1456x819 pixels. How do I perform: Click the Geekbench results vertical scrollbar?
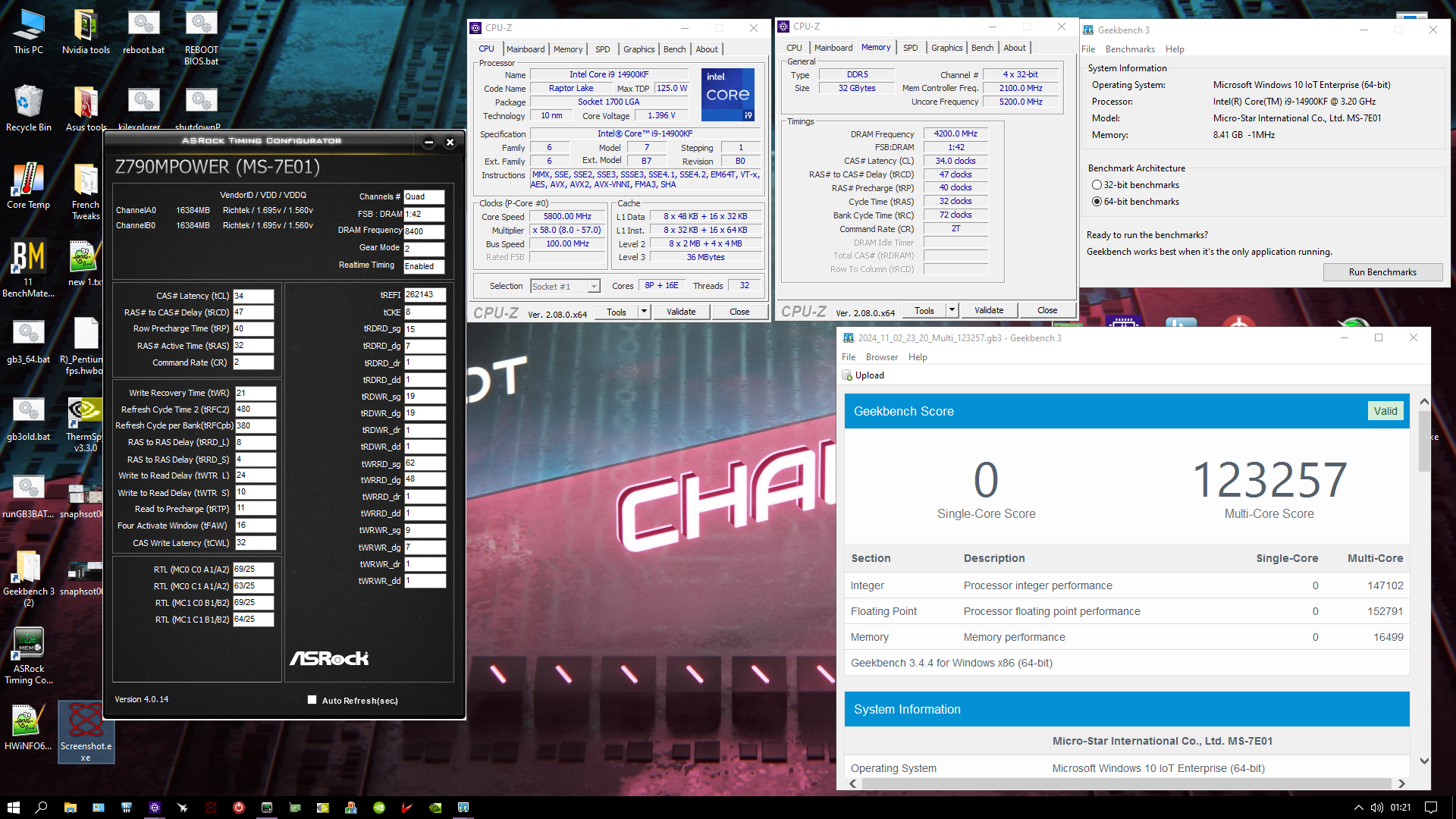point(1424,441)
